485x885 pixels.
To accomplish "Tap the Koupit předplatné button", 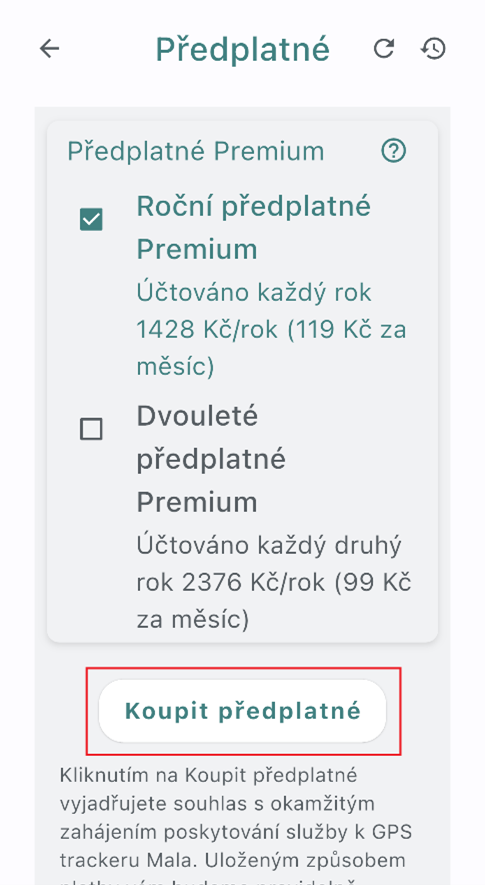I will 242,711.
